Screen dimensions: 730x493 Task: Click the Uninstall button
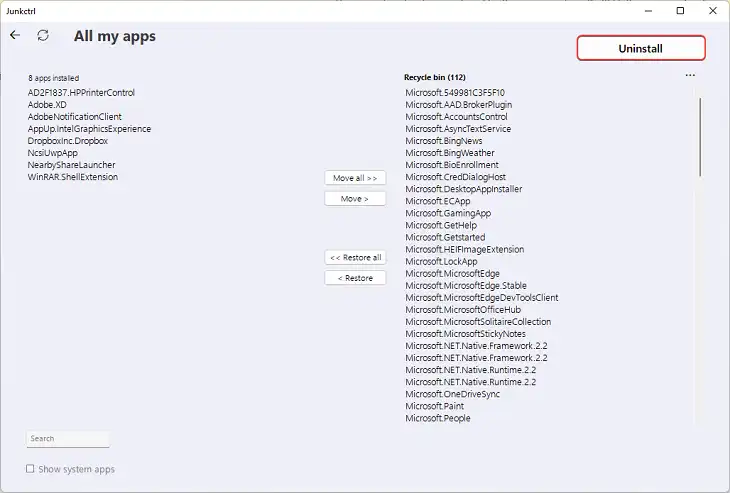click(641, 48)
